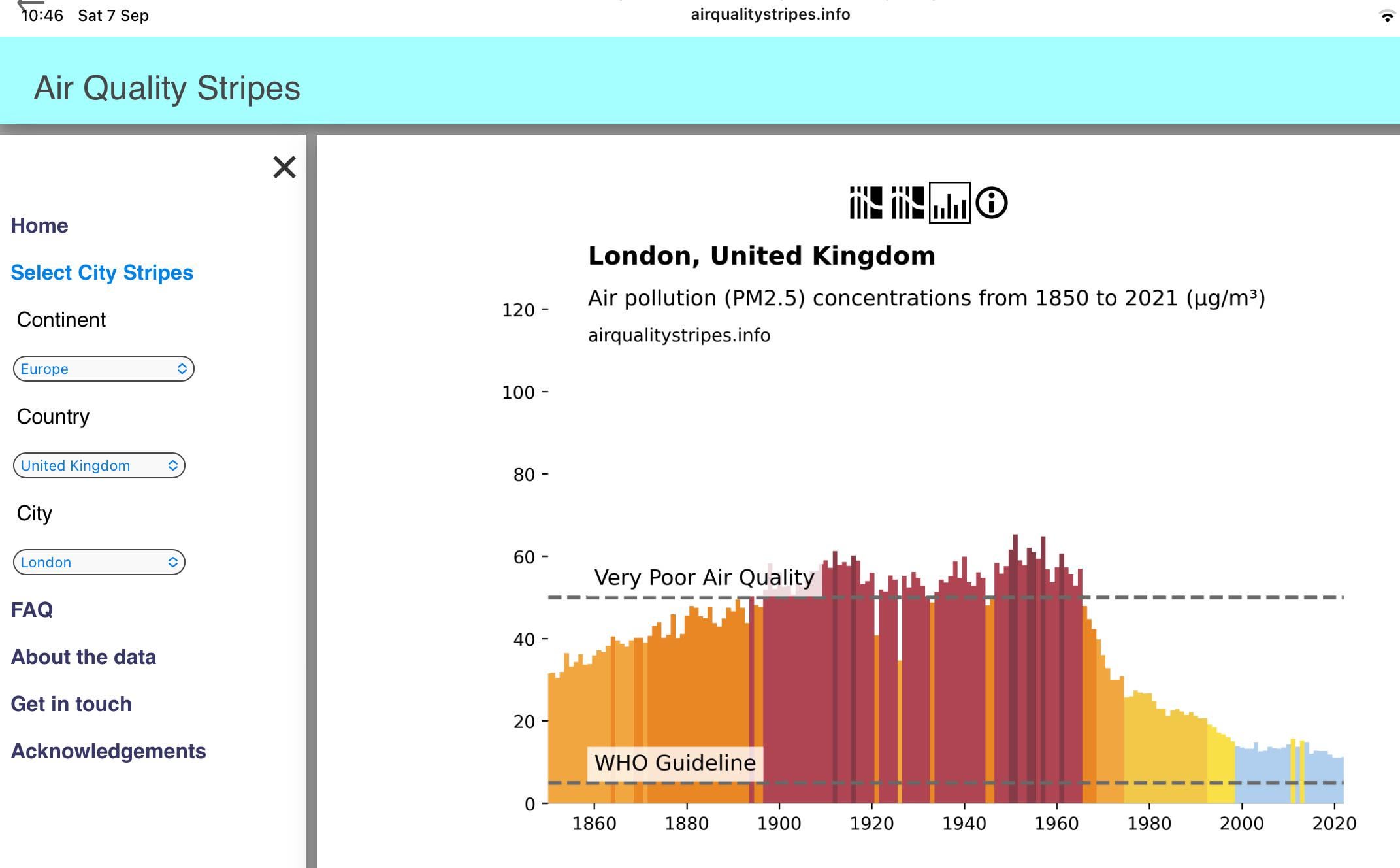Click the WHO Guideline label on chart
The width and height of the screenshot is (1400, 868).
click(x=675, y=763)
